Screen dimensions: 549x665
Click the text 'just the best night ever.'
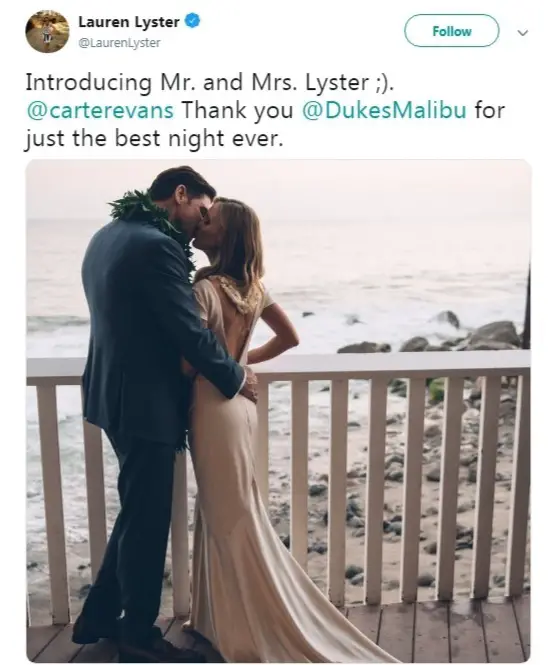154,138
